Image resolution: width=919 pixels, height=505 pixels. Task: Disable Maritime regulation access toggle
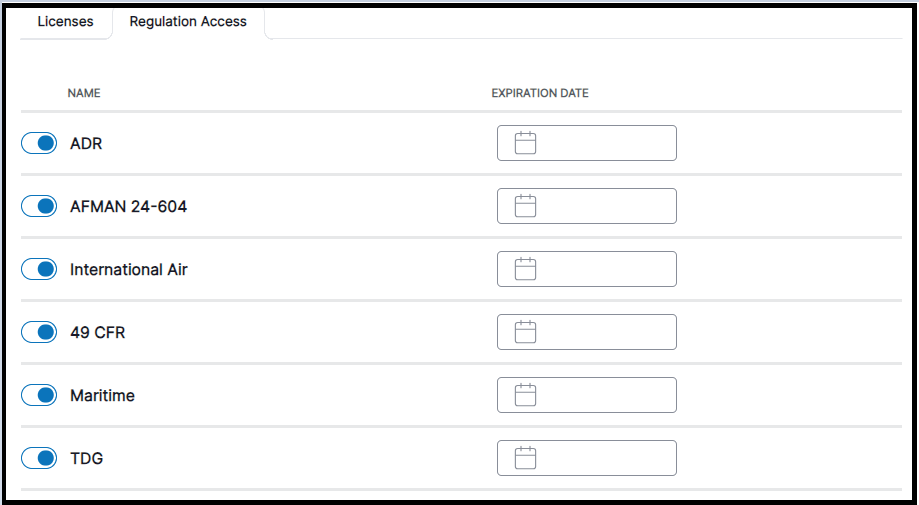tap(39, 396)
